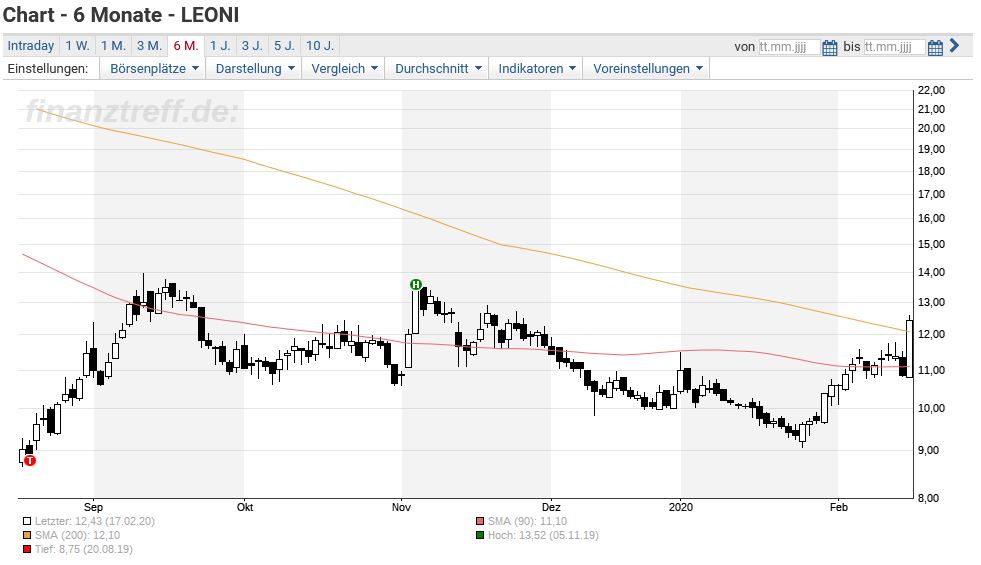Image resolution: width=981 pixels, height=565 pixels.
Task: Select the 6 M. timeframe tab
Action: click(x=186, y=46)
